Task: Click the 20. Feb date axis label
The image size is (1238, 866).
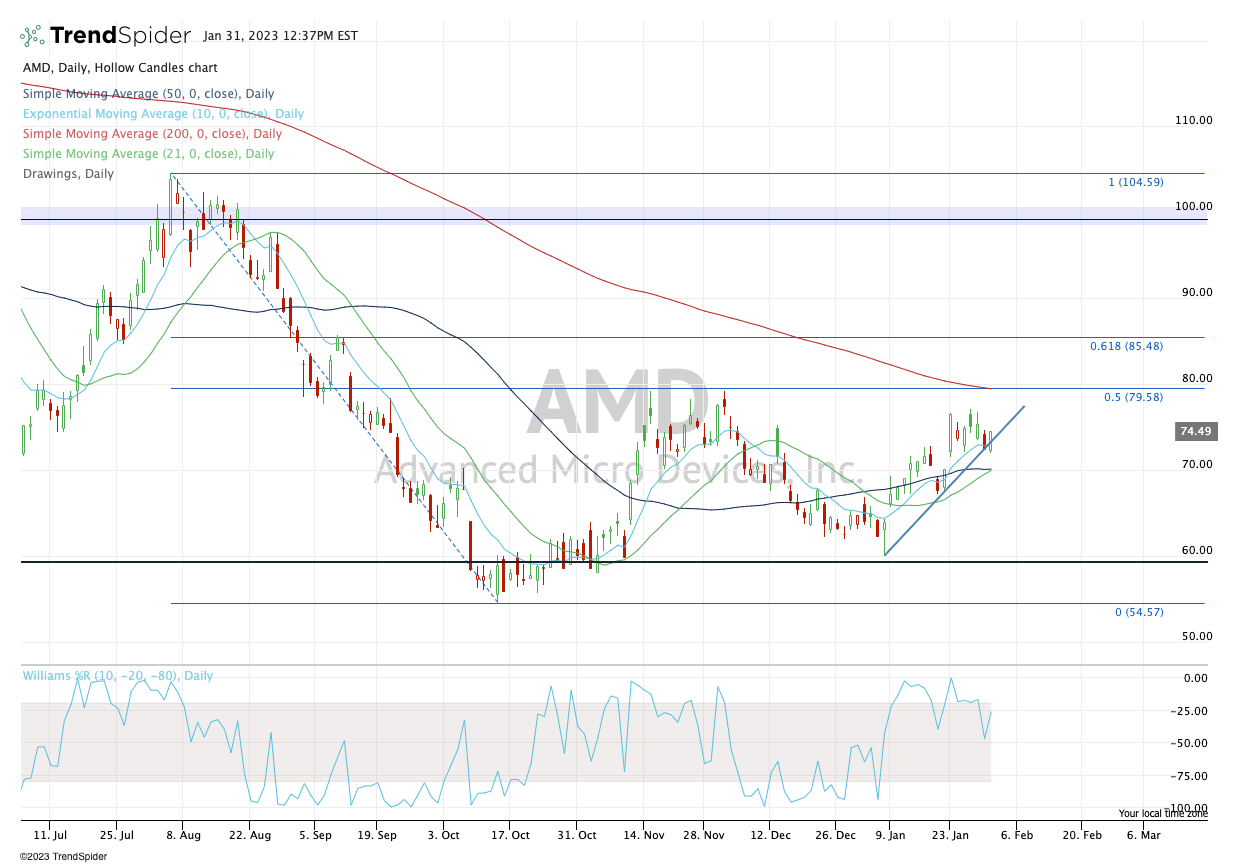Action: [x=1082, y=835]
